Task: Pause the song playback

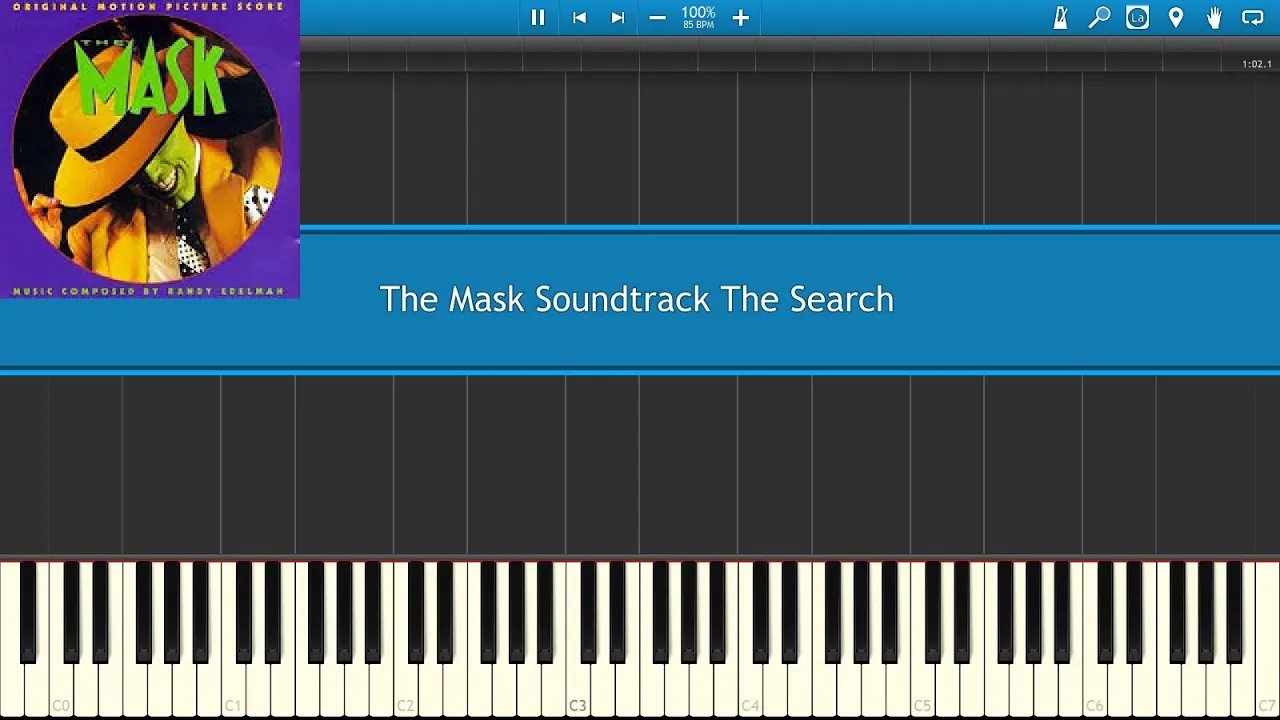Action: pyautogui.click(x=538, y=17)
